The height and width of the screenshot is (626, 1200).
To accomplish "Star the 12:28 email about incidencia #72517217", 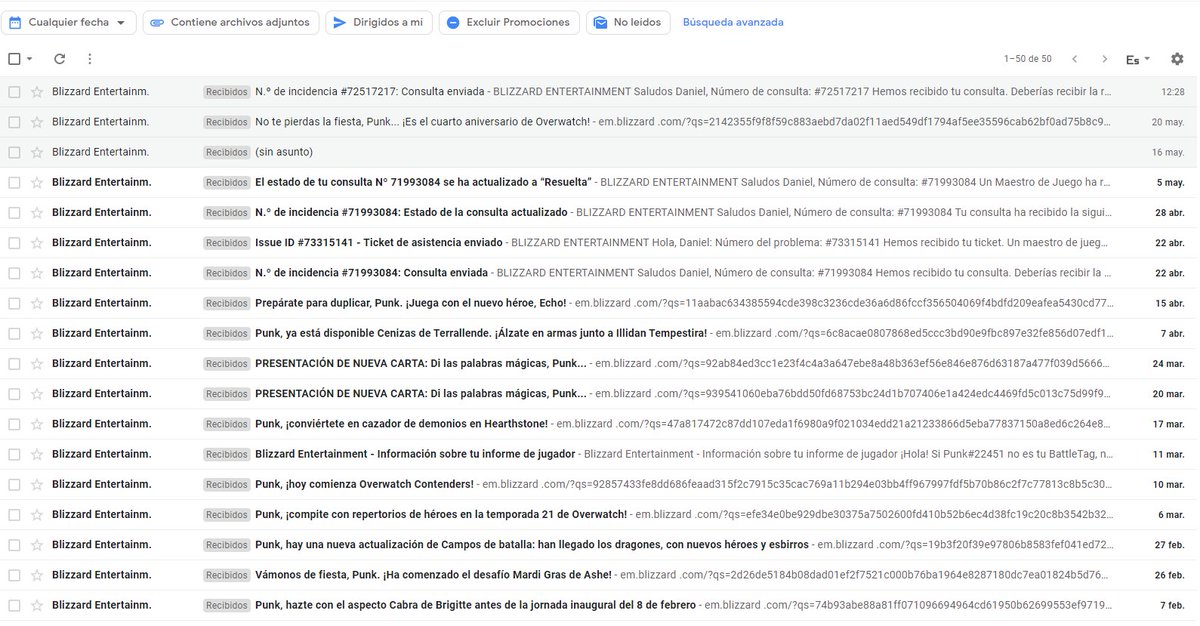I will [x=37, y=92].
